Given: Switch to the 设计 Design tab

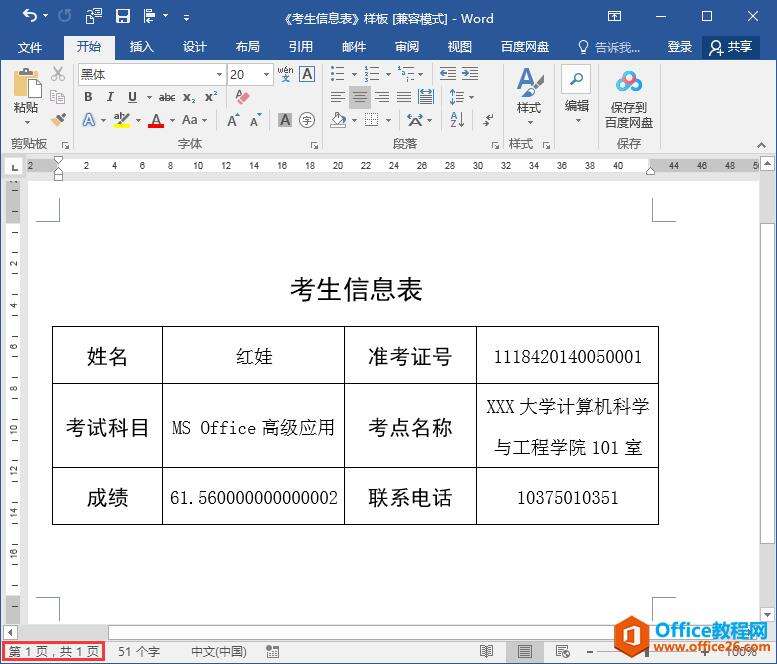Looking at the screenshot, I should pos(194,47).
